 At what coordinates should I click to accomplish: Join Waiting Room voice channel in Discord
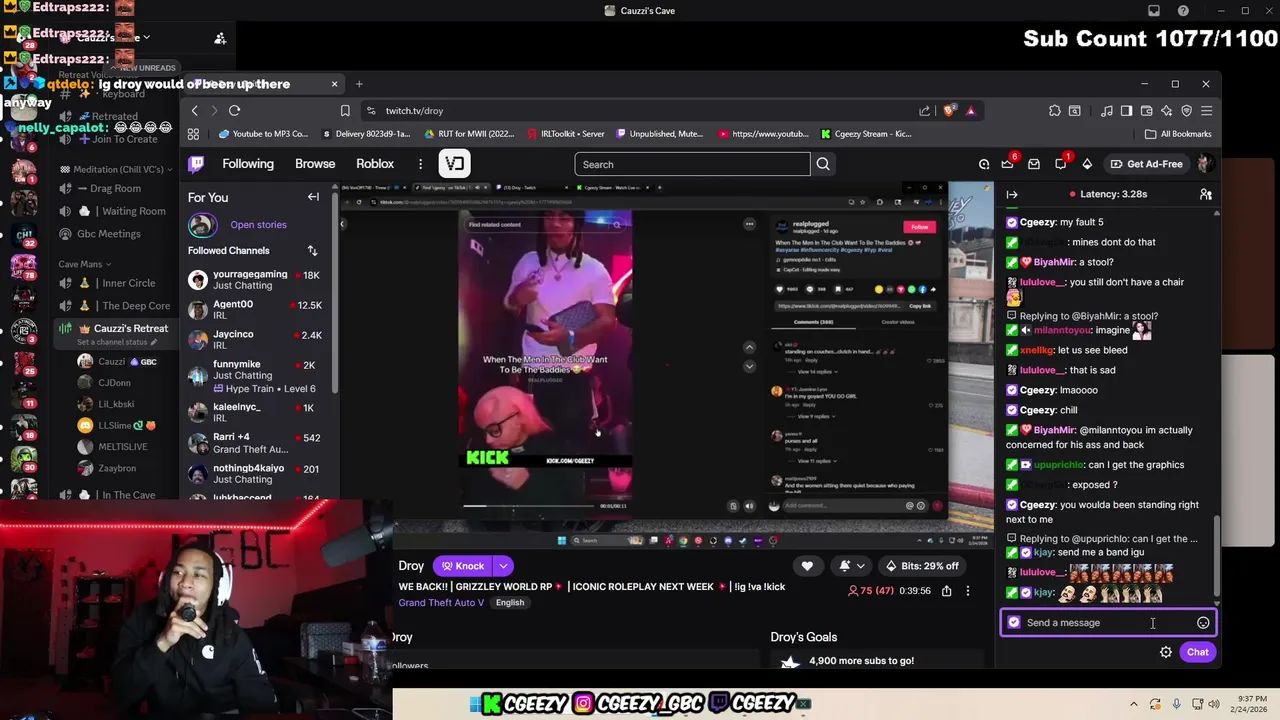pyautogui.click(x=115, y=211)
